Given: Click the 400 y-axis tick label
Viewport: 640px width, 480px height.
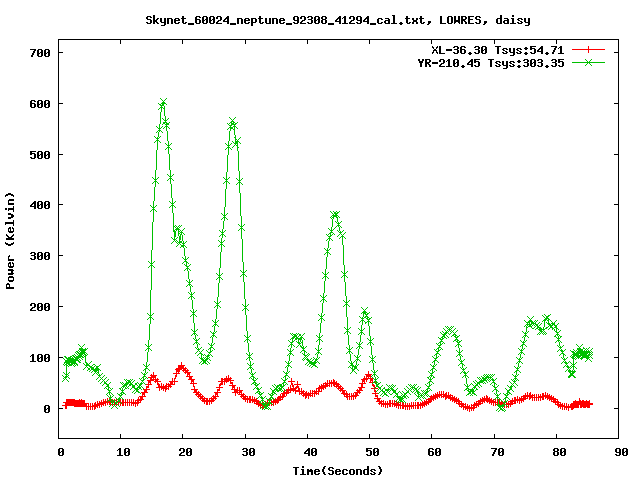Looking at the screenshot, I should 40,205.
